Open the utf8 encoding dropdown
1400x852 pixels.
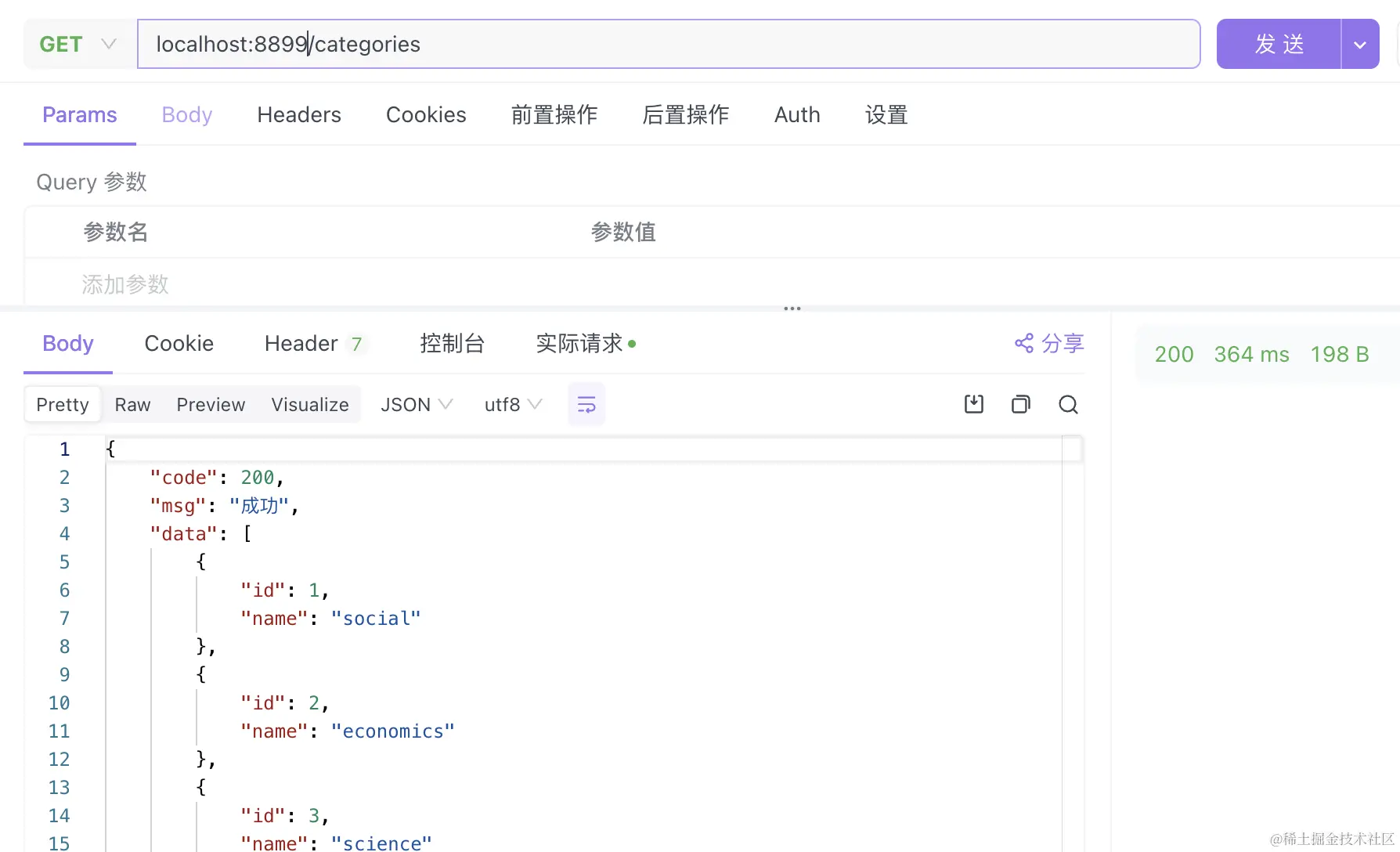(x=513, y=404)
